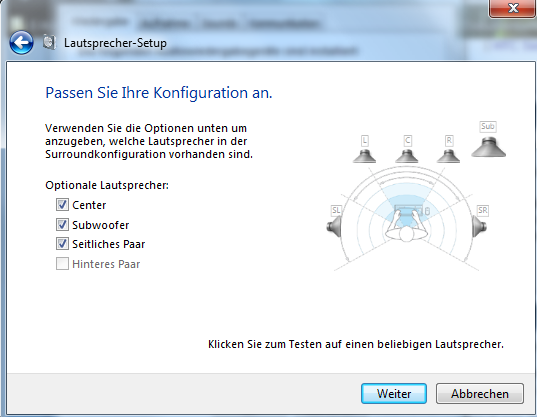Click the speaker icon beside the Lautsprecher-Setup title
The width and height of the screenshot is (537, 417).
click(49, 42)
